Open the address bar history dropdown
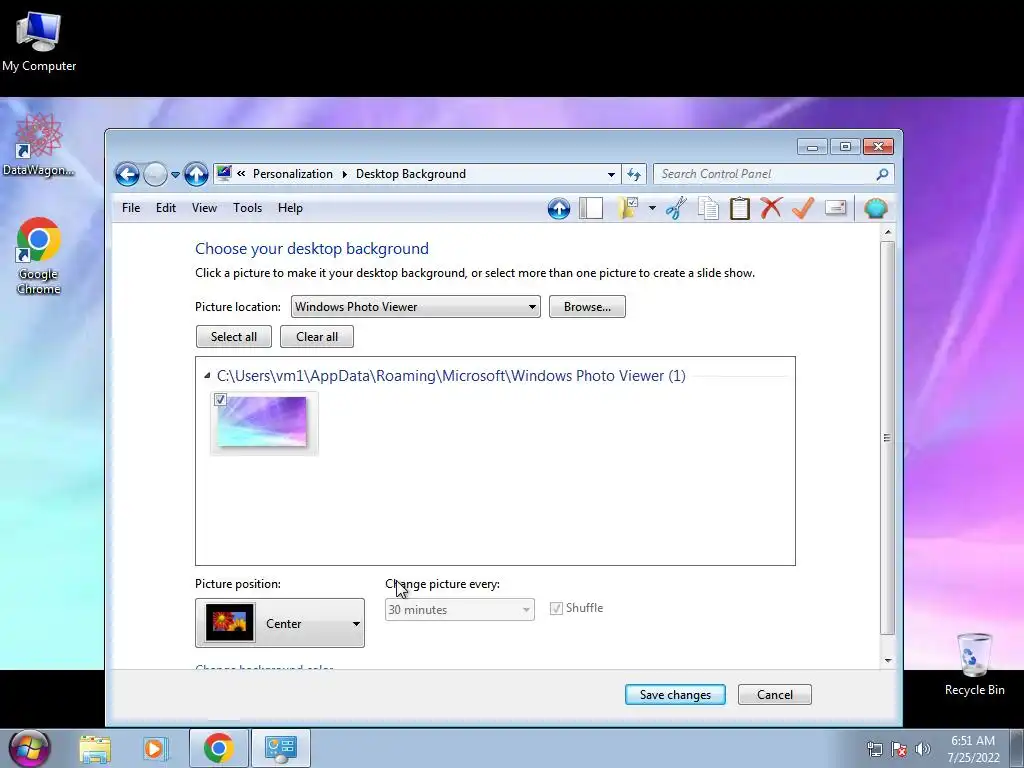 [611, 174]
